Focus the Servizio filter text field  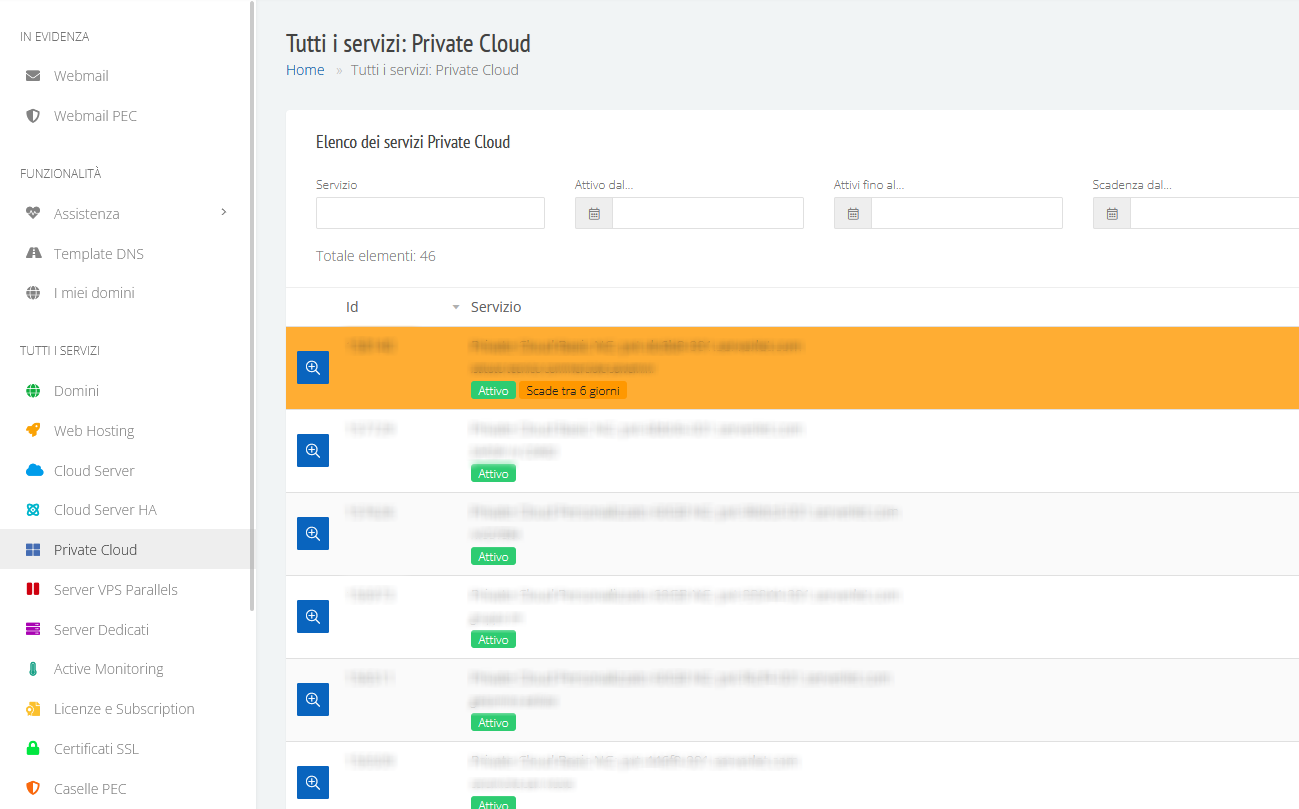430,213
